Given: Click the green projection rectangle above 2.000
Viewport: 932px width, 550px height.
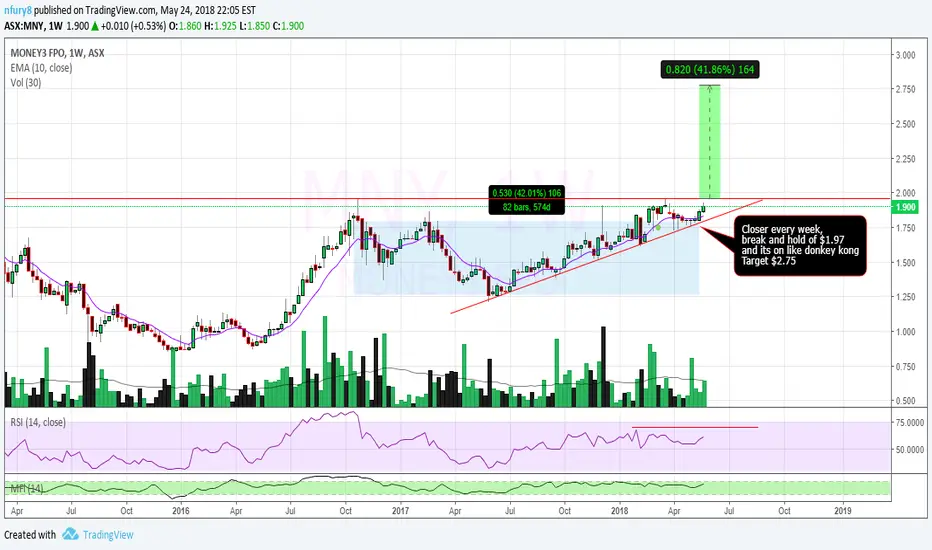Looking at the screenshot, I should coord(709,142).
